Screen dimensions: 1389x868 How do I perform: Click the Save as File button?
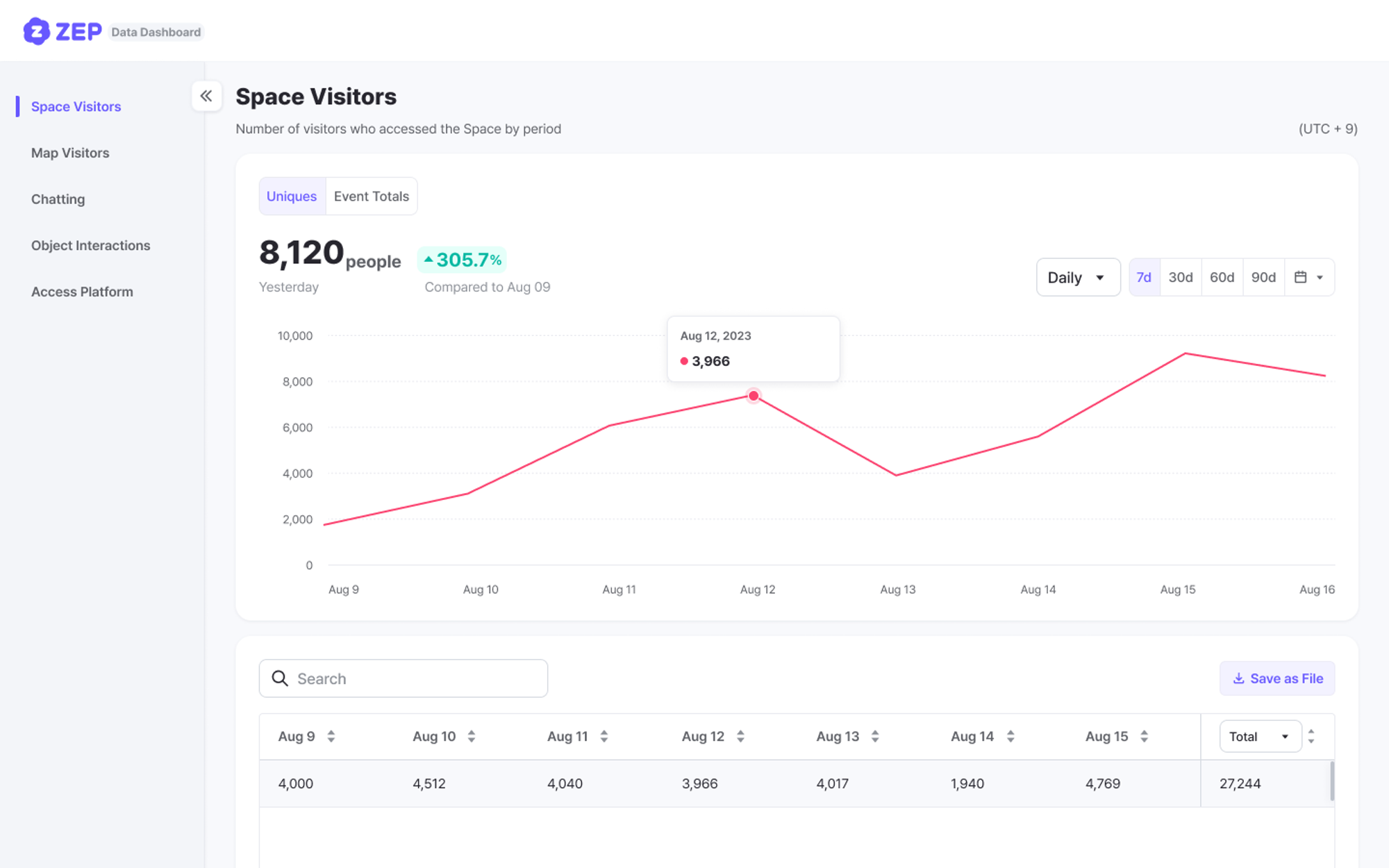(1277, 678)
